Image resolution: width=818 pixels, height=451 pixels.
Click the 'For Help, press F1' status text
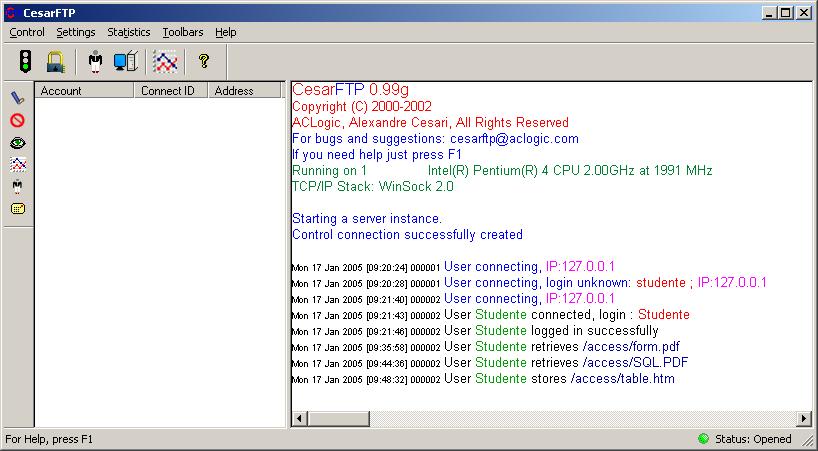click(49, 439)
